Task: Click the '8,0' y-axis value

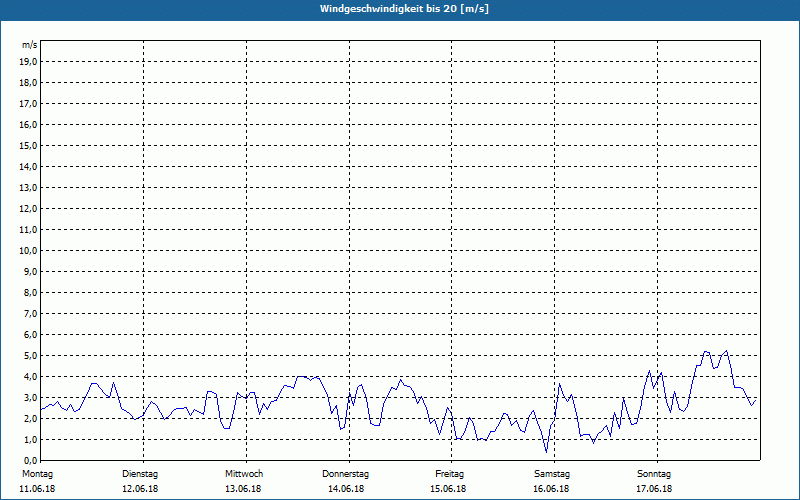Action: (30, 292)
